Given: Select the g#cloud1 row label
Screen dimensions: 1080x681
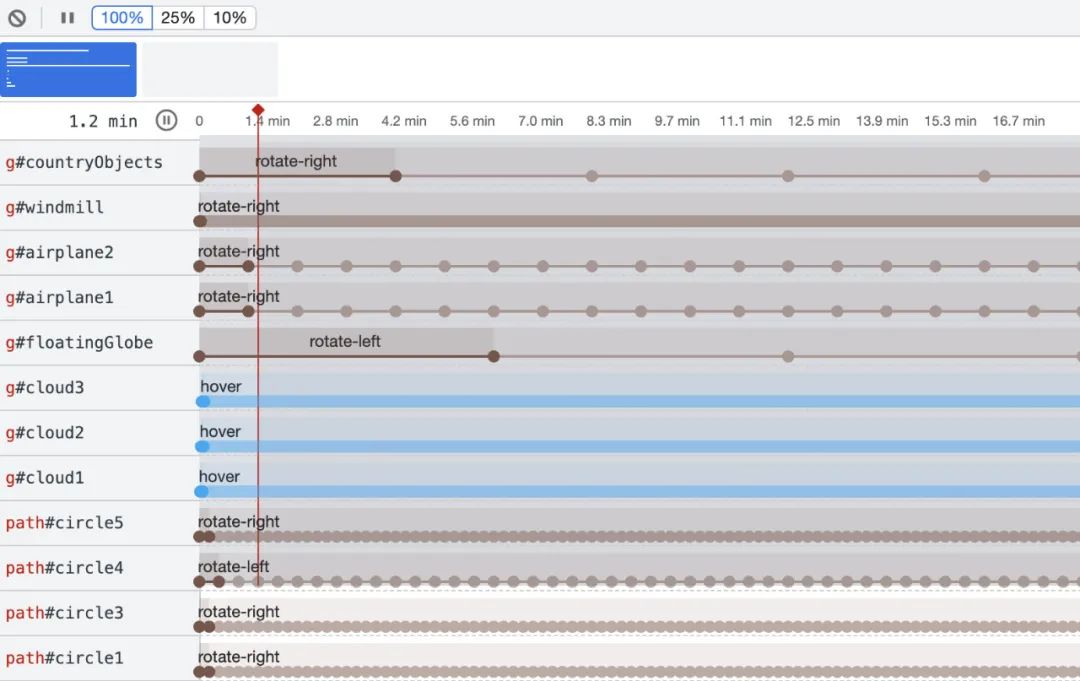Looking at the screenshot, I should [45, 478].
